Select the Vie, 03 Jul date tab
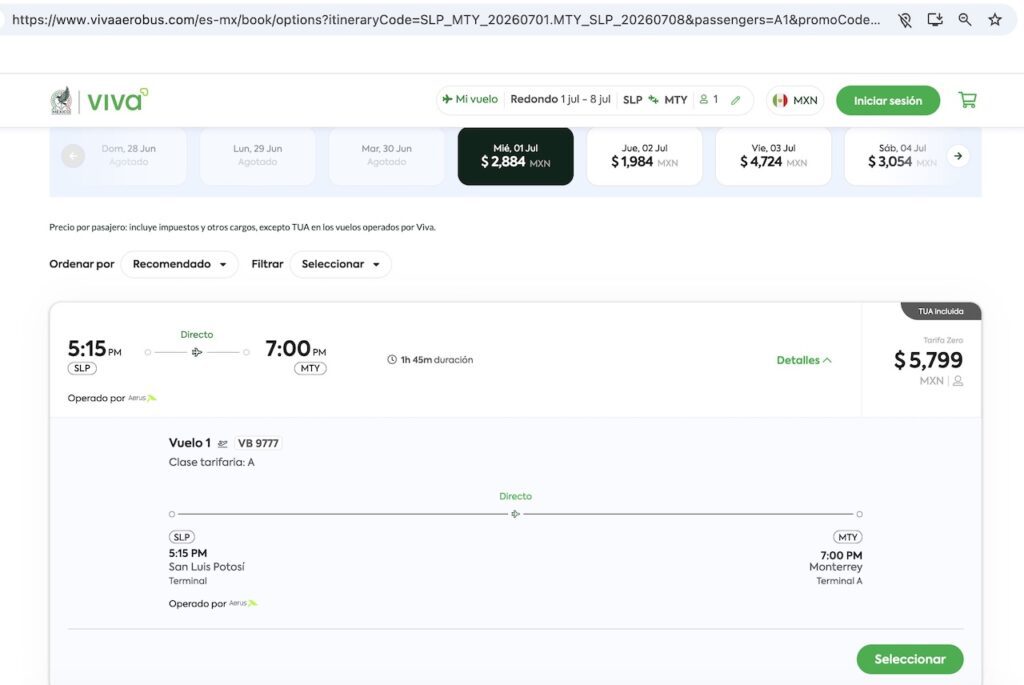This screenshot has width=1024, height=685. tap(773, 156)
